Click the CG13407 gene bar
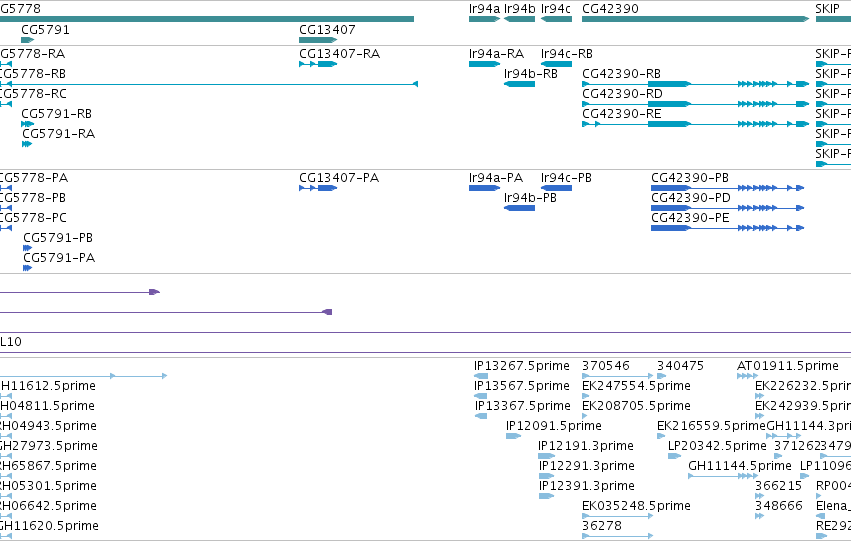The height and width of the screenshot is (541, 851). click(x=318, y=40)
